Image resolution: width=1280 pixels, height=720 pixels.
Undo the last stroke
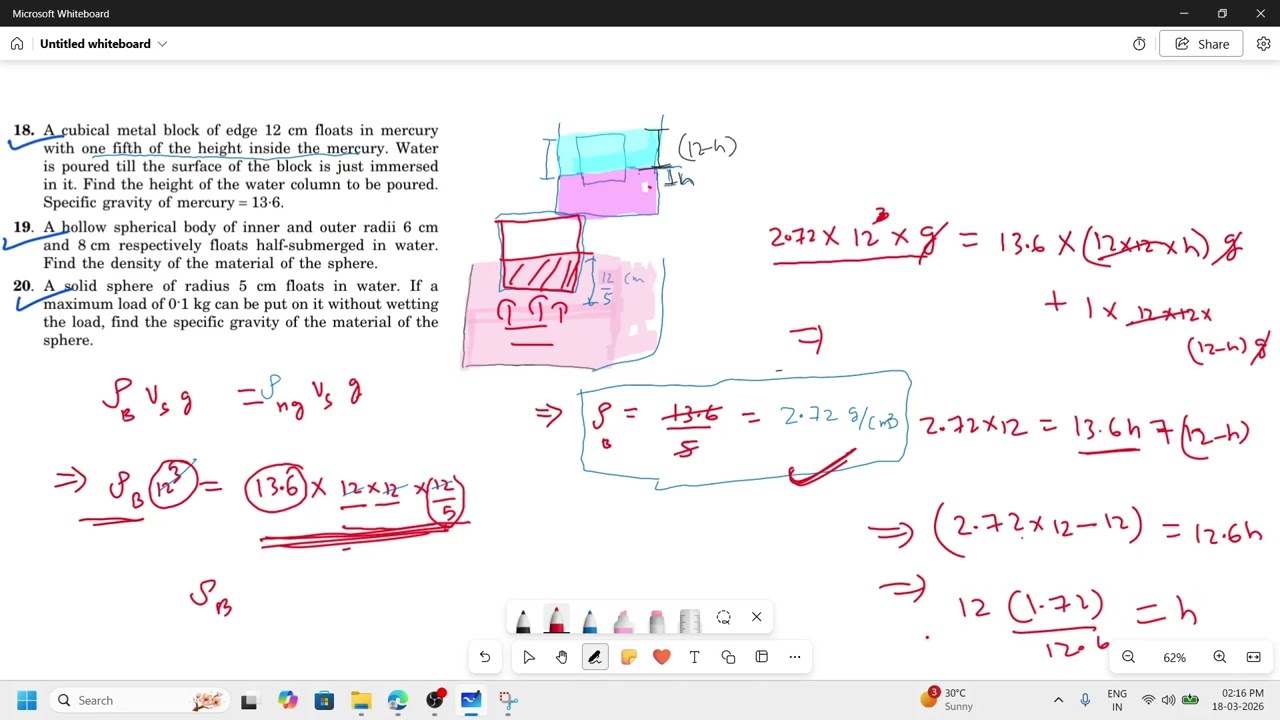(x=484, y=657)
